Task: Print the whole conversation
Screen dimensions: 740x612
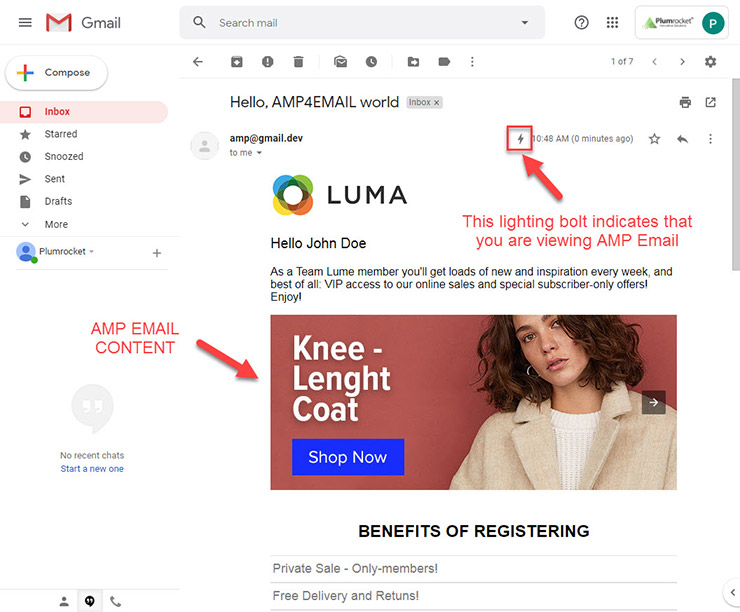Action: point(685,102)
